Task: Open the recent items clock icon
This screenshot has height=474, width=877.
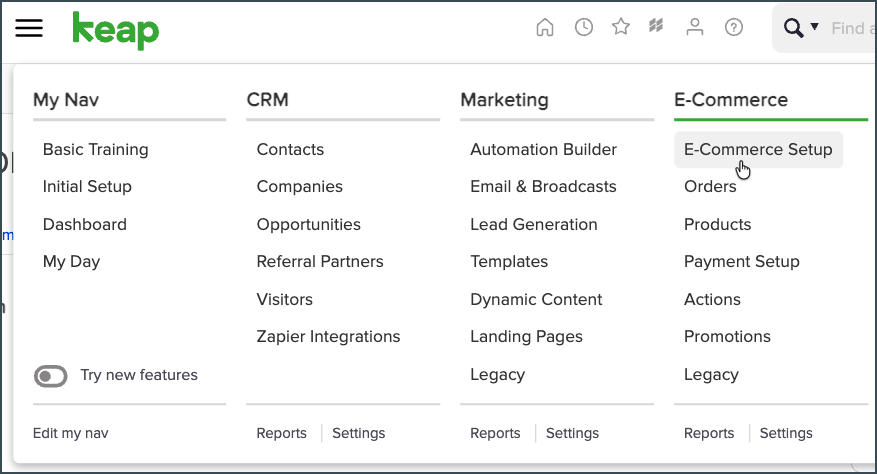Action: (583, 27)
